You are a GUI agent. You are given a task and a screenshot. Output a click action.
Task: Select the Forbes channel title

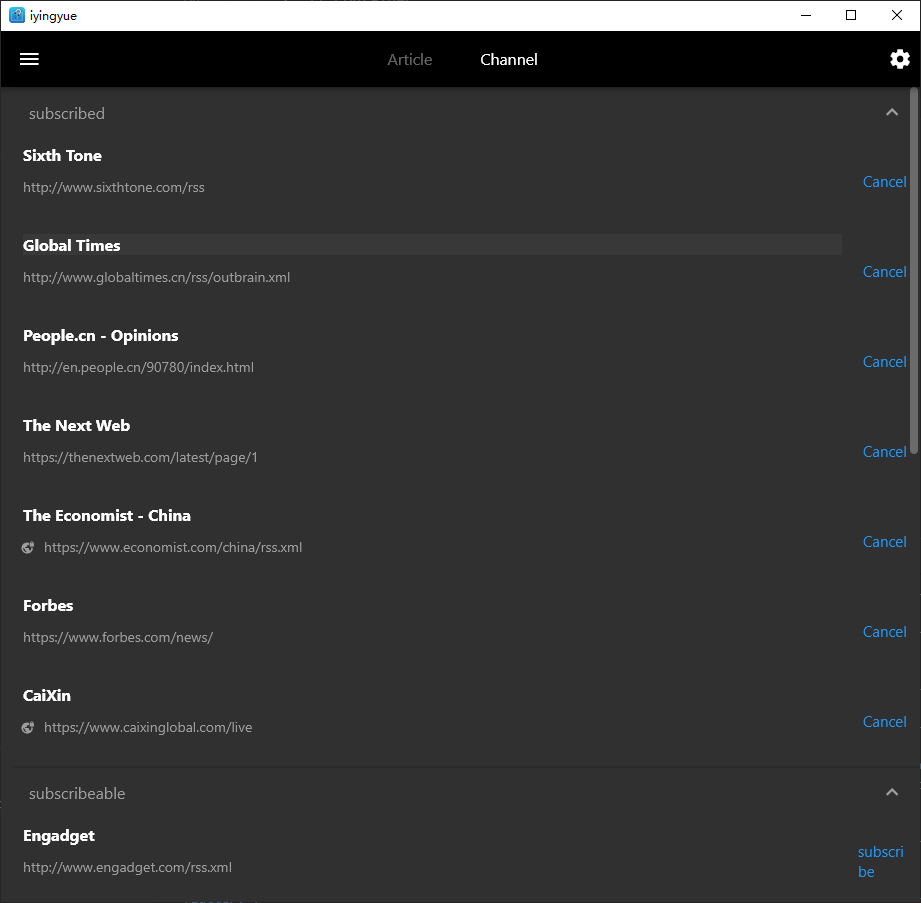[48, 605]
